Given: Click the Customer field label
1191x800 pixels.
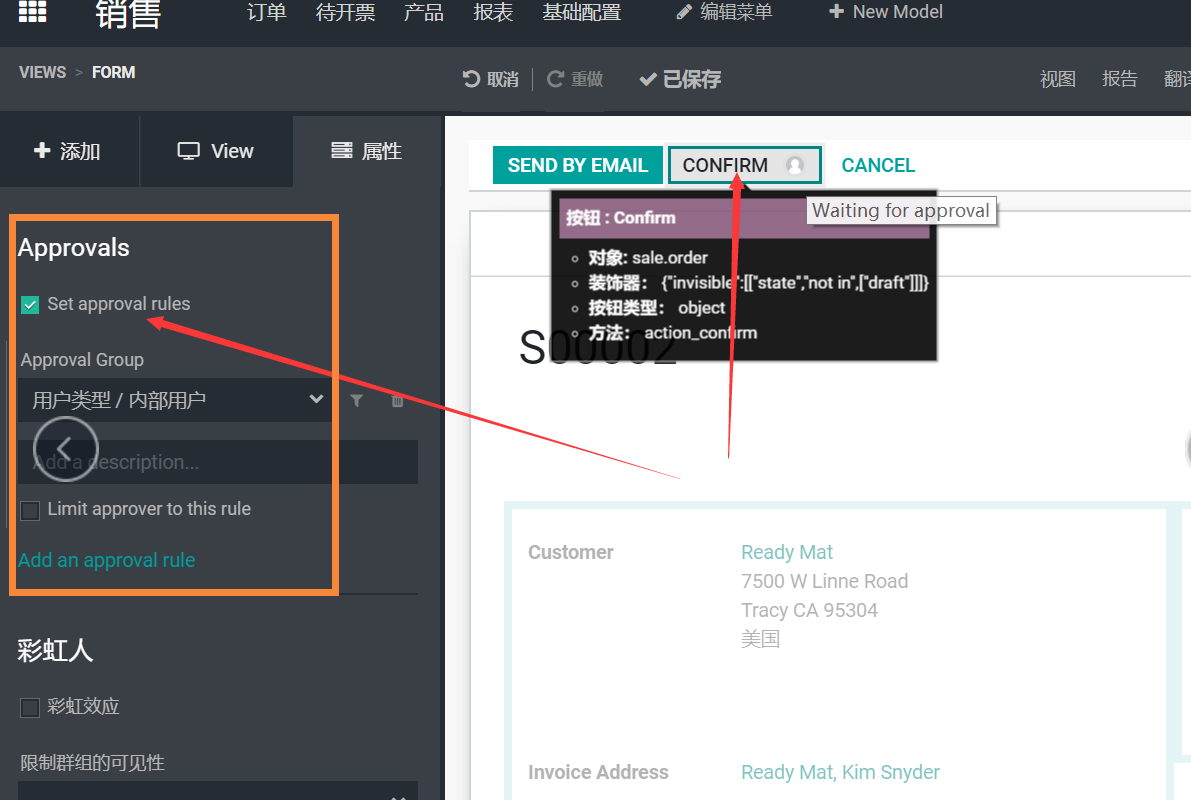Looking at the screenshot, I should [x=570, y=552].
